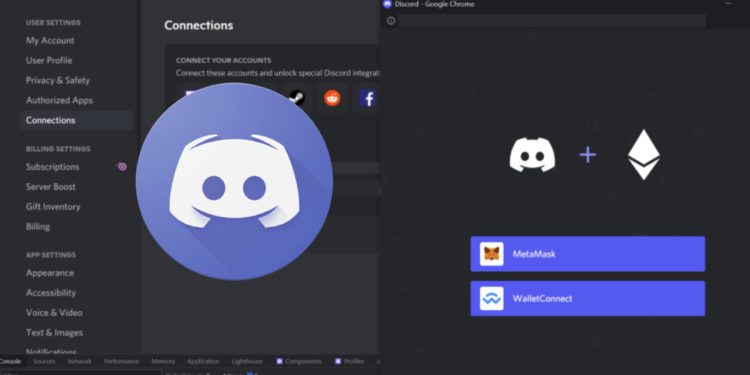Click the CONNECT YOUR ACCOUNTS heading
Image resolution: width=750 pixels, height=375 pixels.
pyautogui.click(x=223, y=60)
